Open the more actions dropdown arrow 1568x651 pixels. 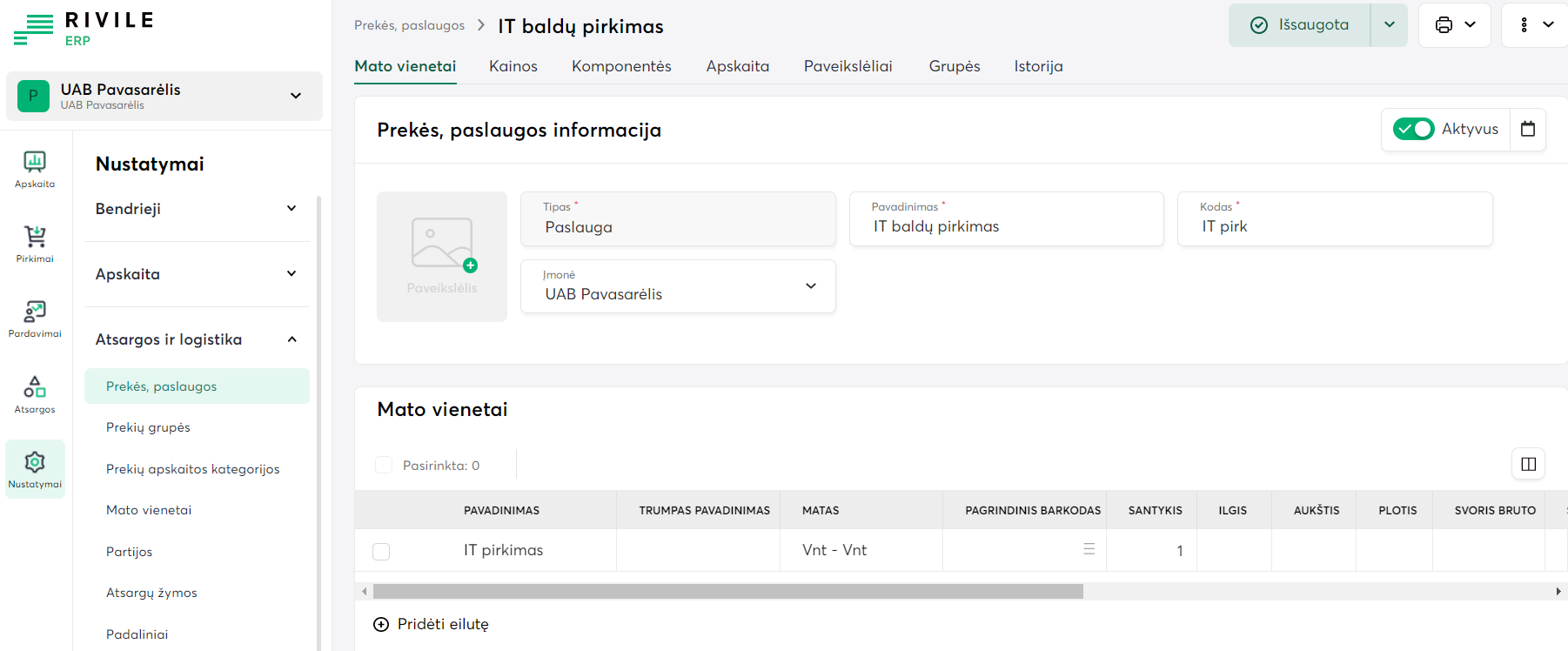[1549, 25]
